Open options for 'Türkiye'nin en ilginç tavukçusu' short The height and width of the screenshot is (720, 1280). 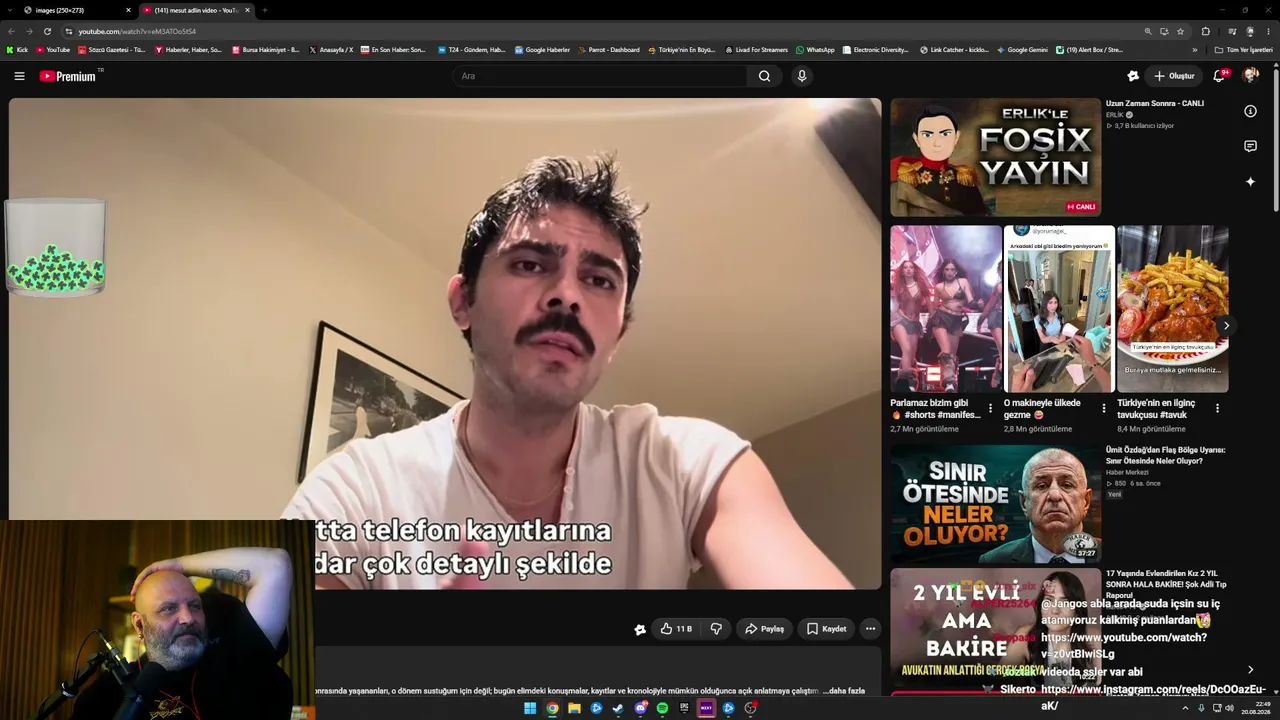pyautogui.click(x=1217, y=408)
